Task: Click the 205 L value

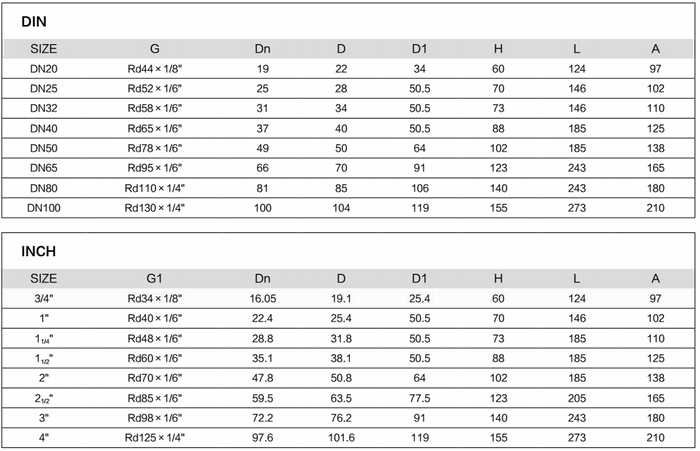Action: click(x=577, y=397)
